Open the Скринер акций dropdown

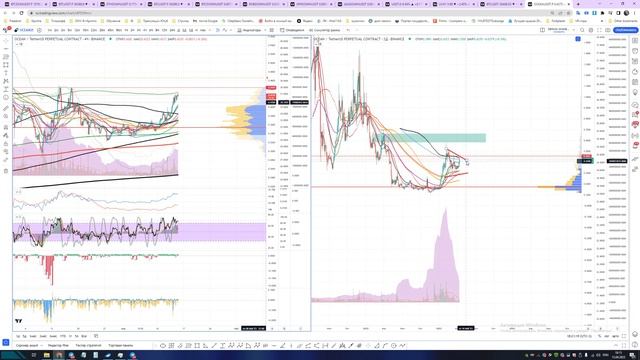[29, 346]
